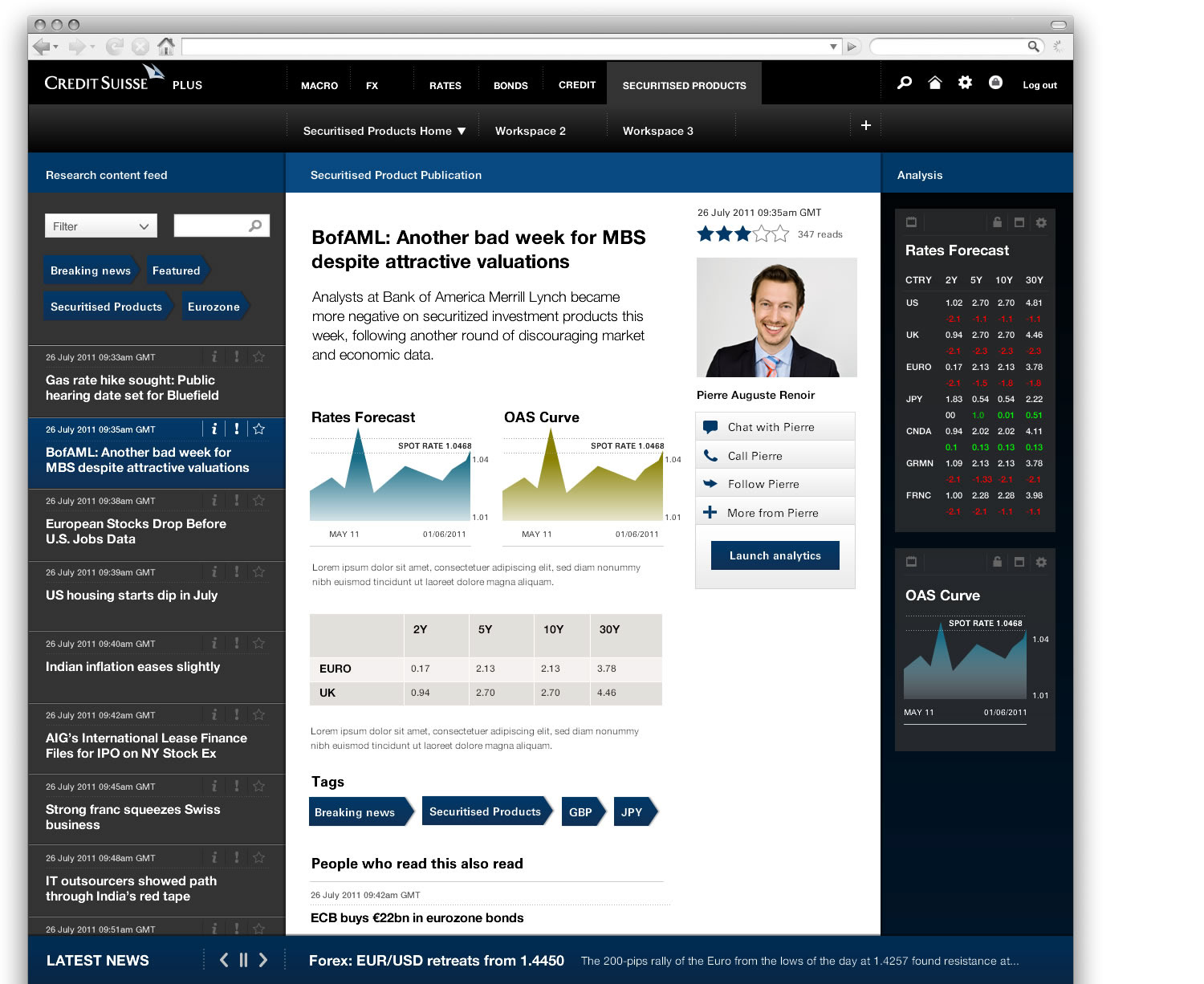Click the browser stop loading icon

coord(140,47)
